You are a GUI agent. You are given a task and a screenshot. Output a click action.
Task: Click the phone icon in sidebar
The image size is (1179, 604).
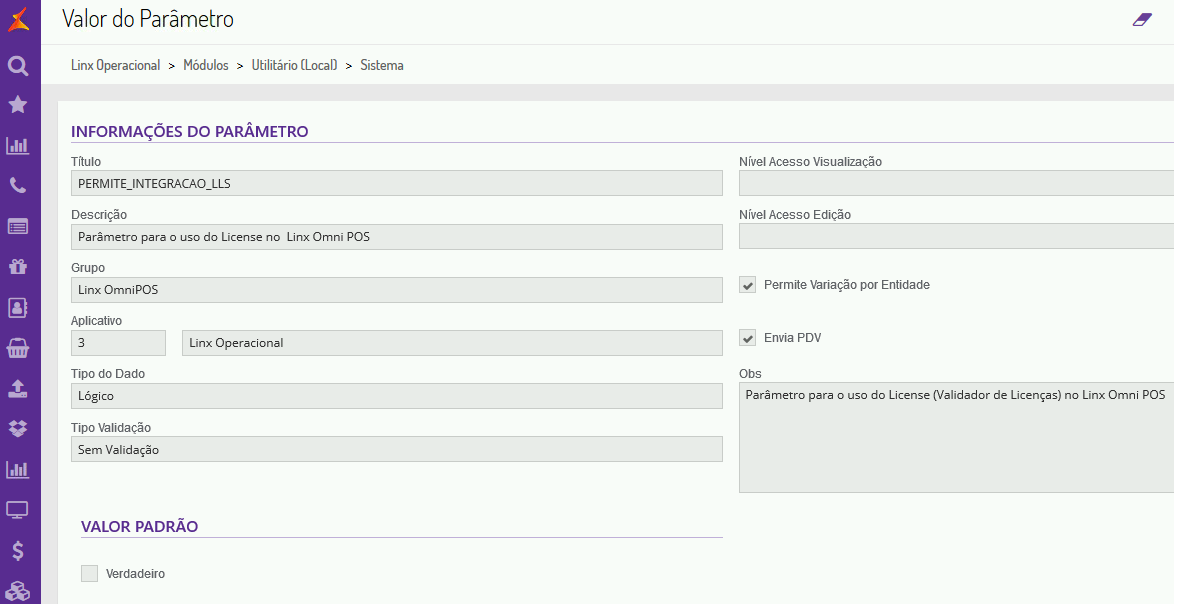coord(18,185)
